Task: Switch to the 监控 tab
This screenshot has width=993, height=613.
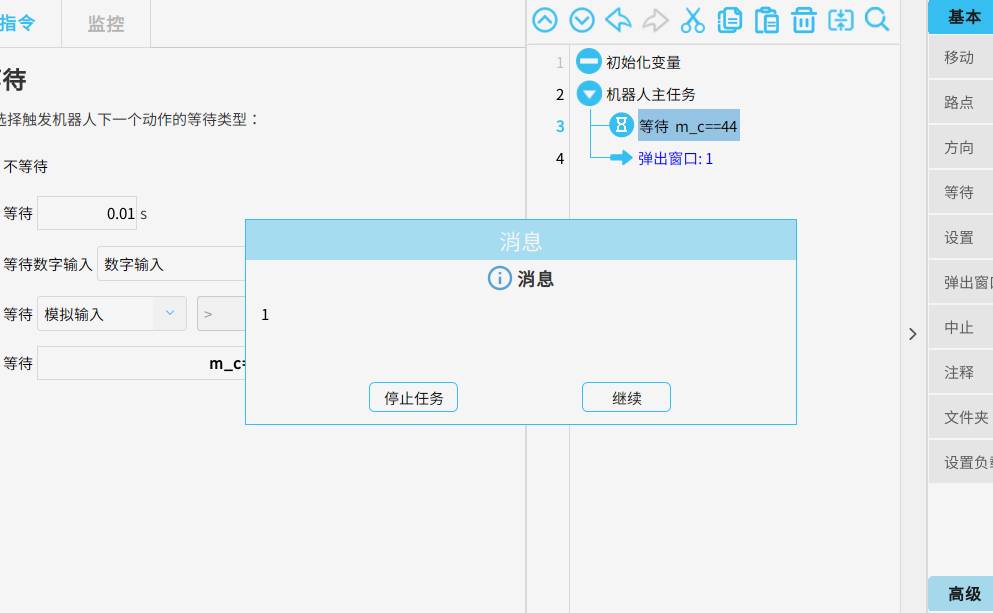Action: click(106, 24)
